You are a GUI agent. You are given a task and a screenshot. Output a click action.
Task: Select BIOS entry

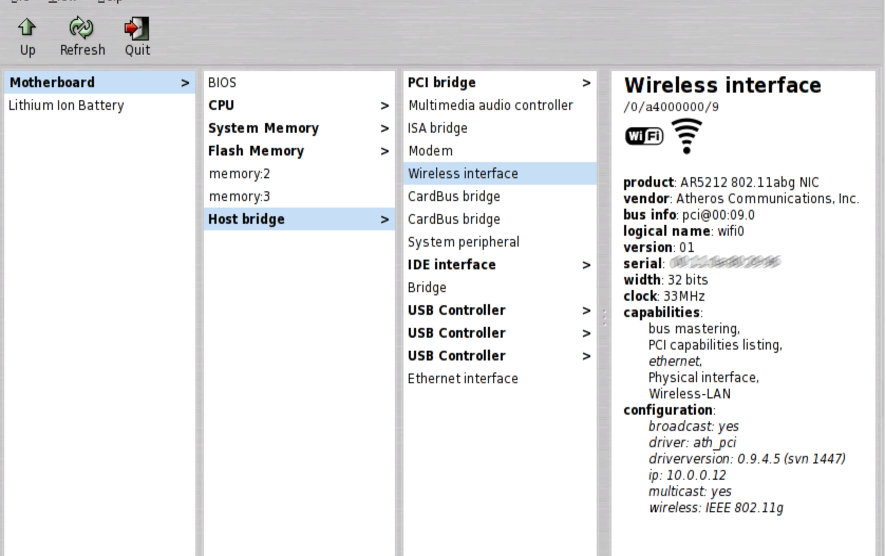coord(299,82)
